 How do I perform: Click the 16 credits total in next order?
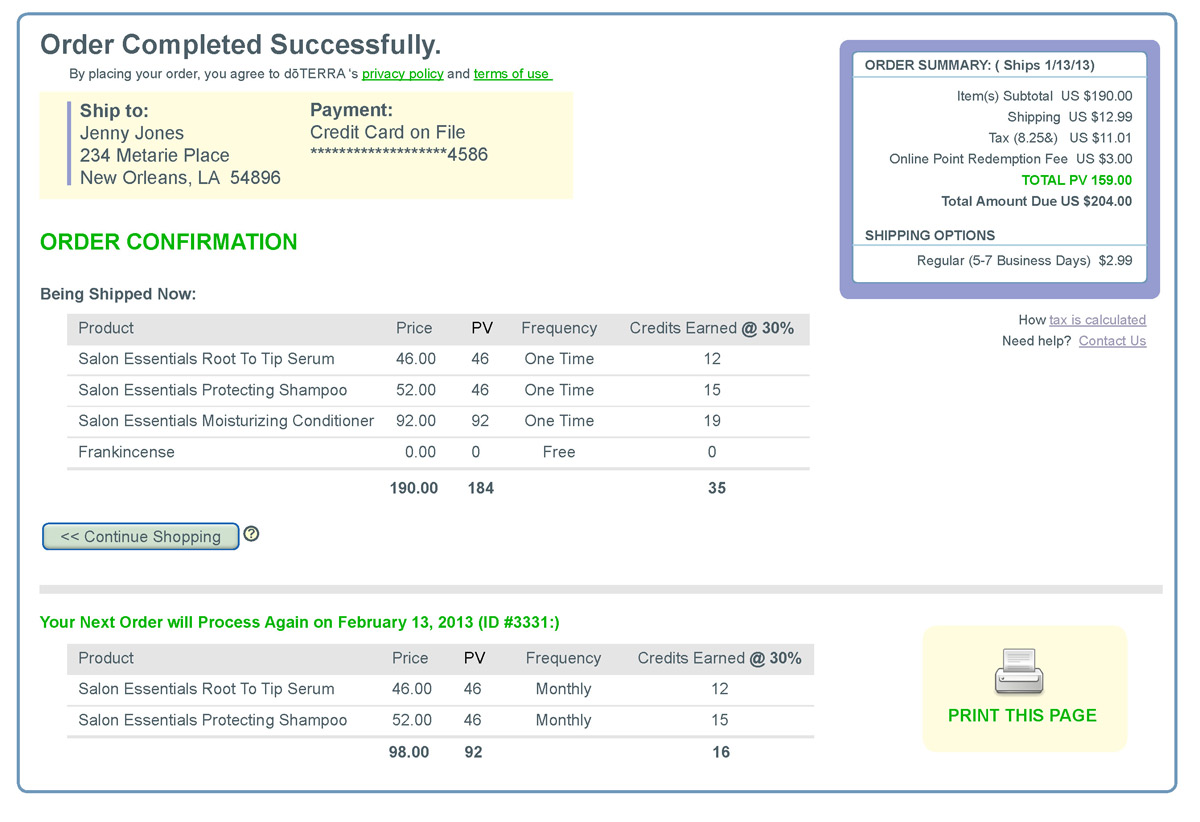[721, 752]
